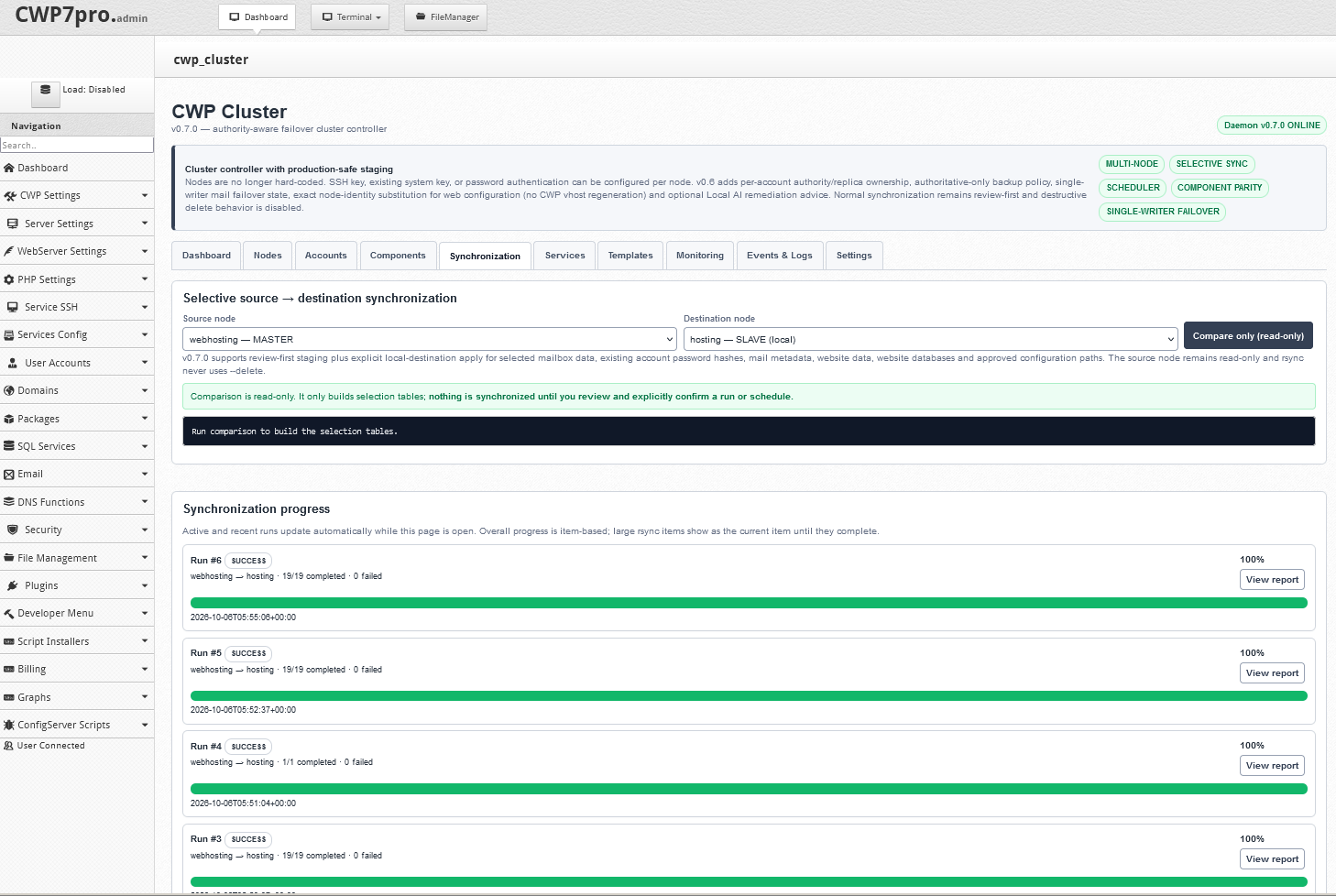Click the User Connected link
This screenshot has width=1336, height=896.
pyautogui.click(x=50, y=746)
